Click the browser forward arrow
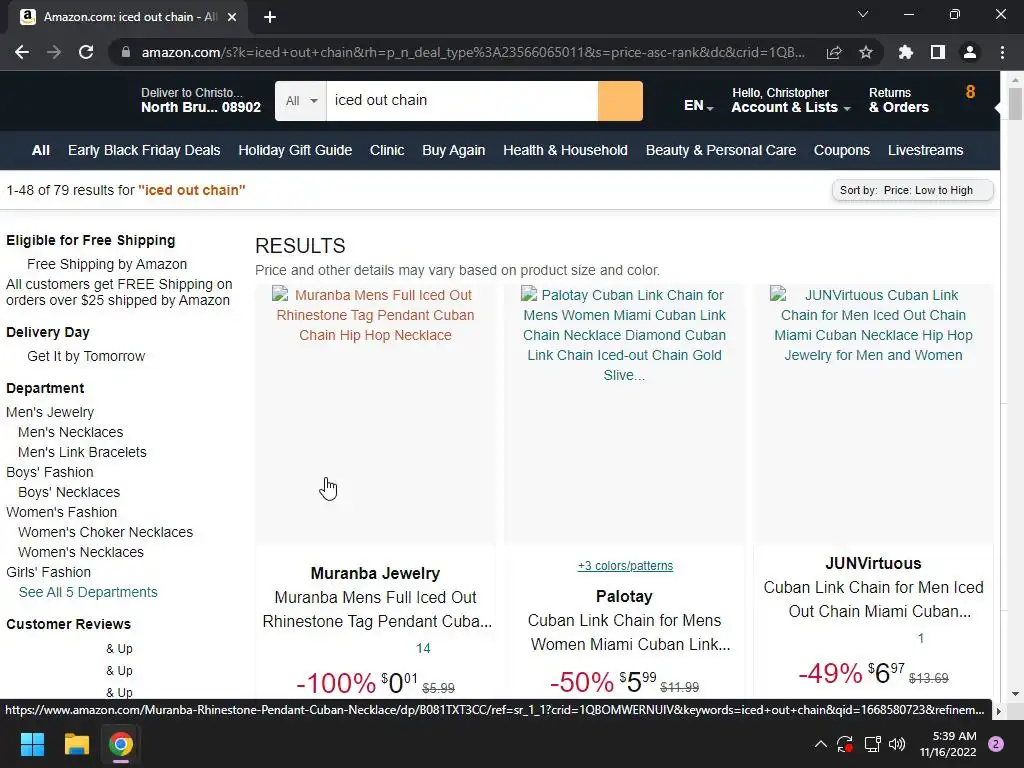Viewport: 1024px width, 768px height. [54, 52]
